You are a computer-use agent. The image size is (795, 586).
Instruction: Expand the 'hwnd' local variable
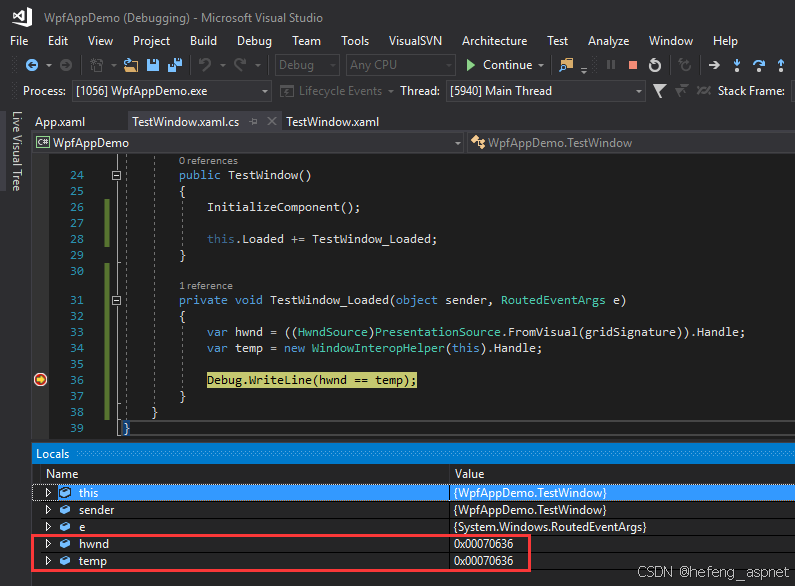click(x=48, y=543)
